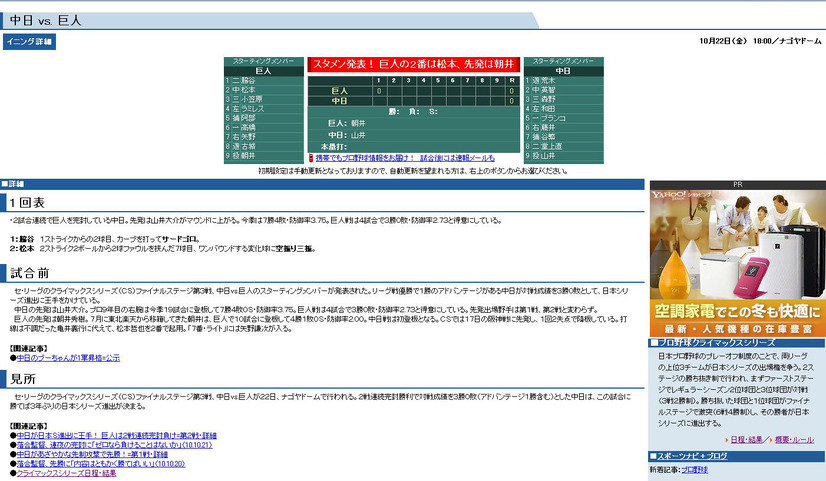Click the 中日 row label in the scoreboard
This screenshot has width=826, height=481.
340,101
